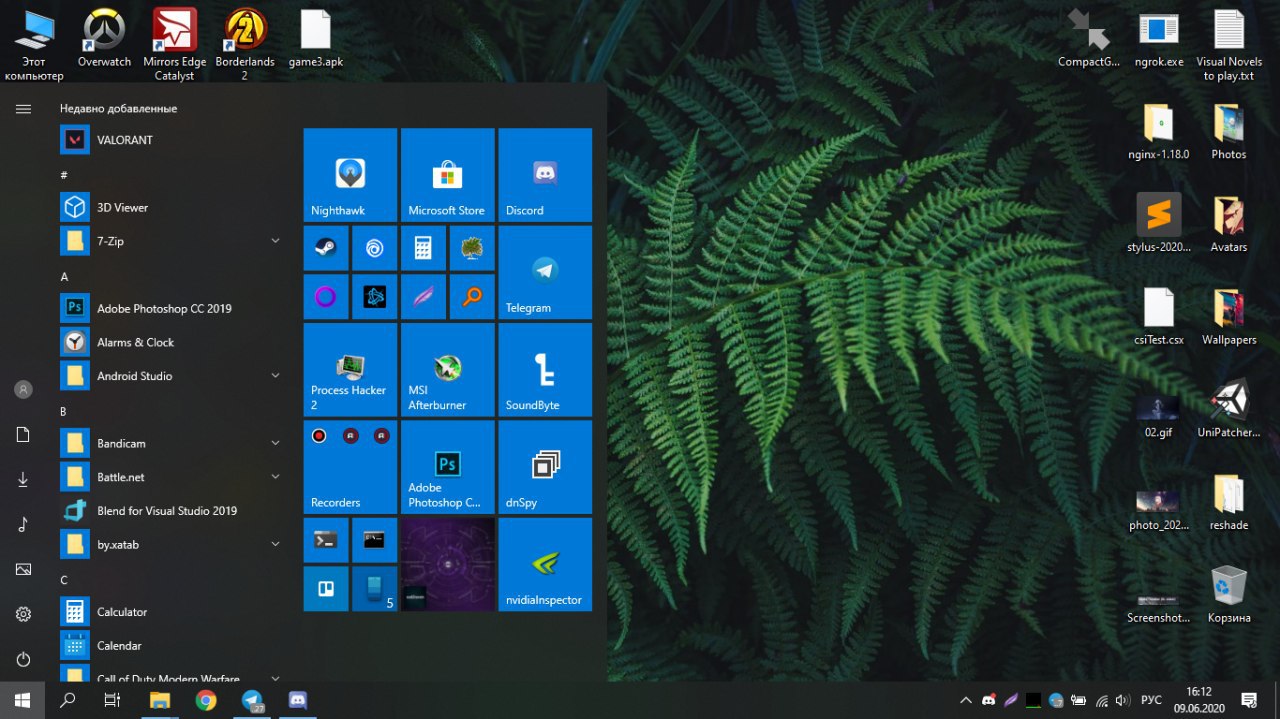Open Settings gear in Start sidebar
The width and height of the screenshot is (1280, 719).
pyautogui.click(x=23, y=614)
